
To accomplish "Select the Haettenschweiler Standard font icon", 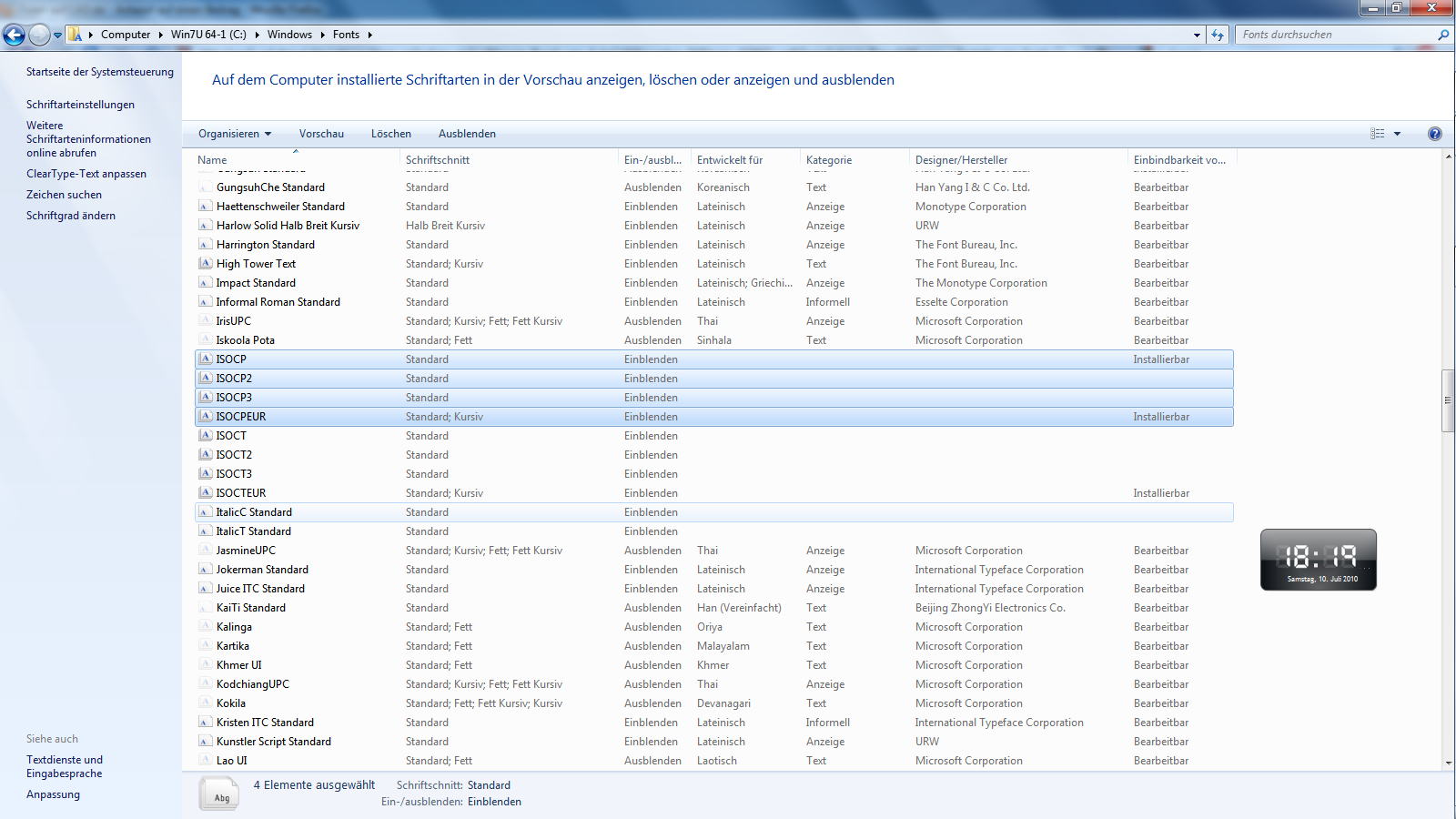I will (206, 206).
